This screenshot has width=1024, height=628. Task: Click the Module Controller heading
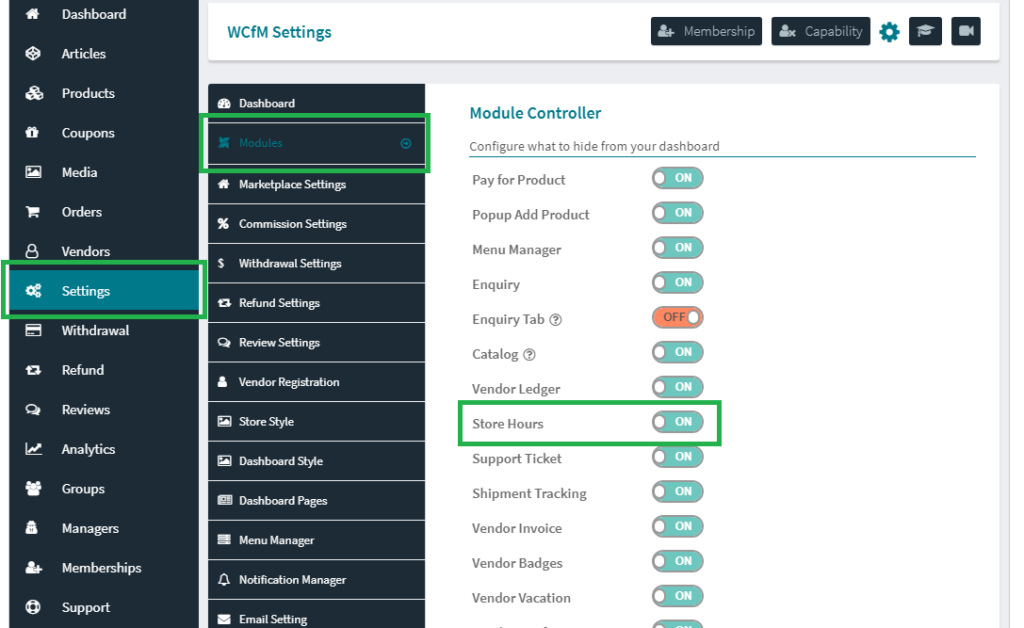535,113
